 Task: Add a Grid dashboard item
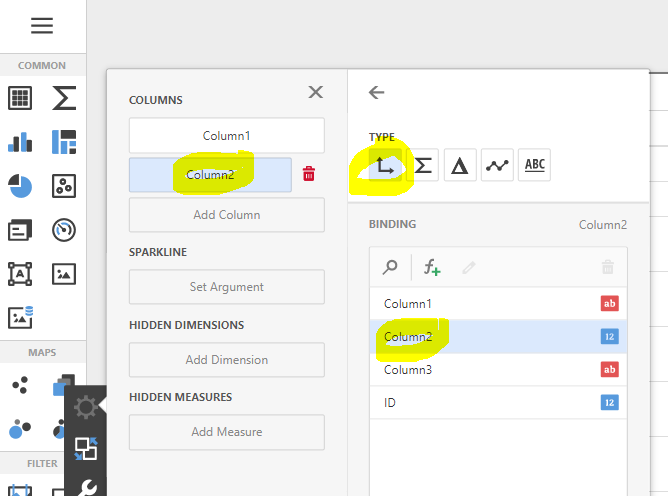tap(20, 98)
